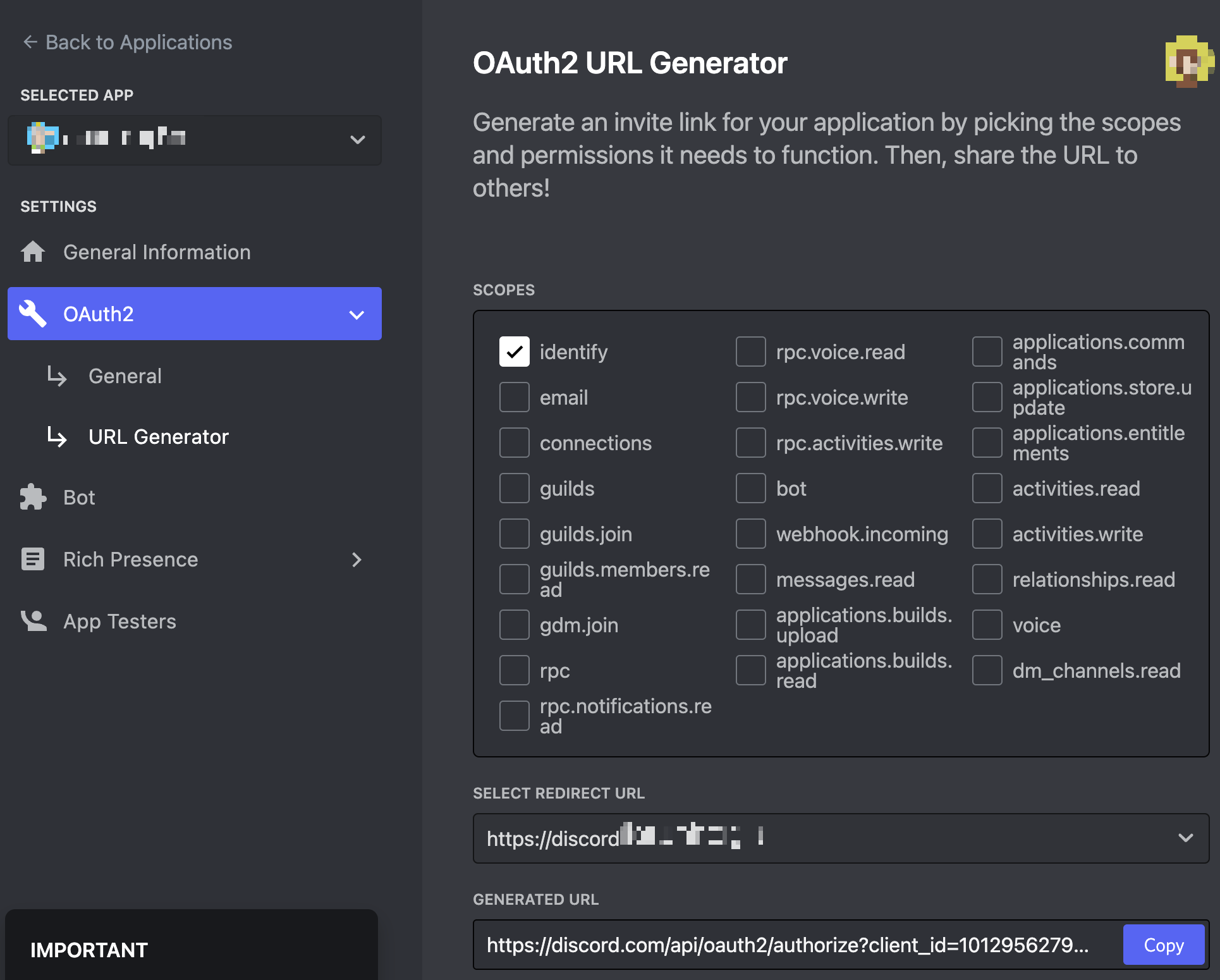Uncheck the identify scope checkbox
This screenshot has height=980, width=1220.
[514, 352]
